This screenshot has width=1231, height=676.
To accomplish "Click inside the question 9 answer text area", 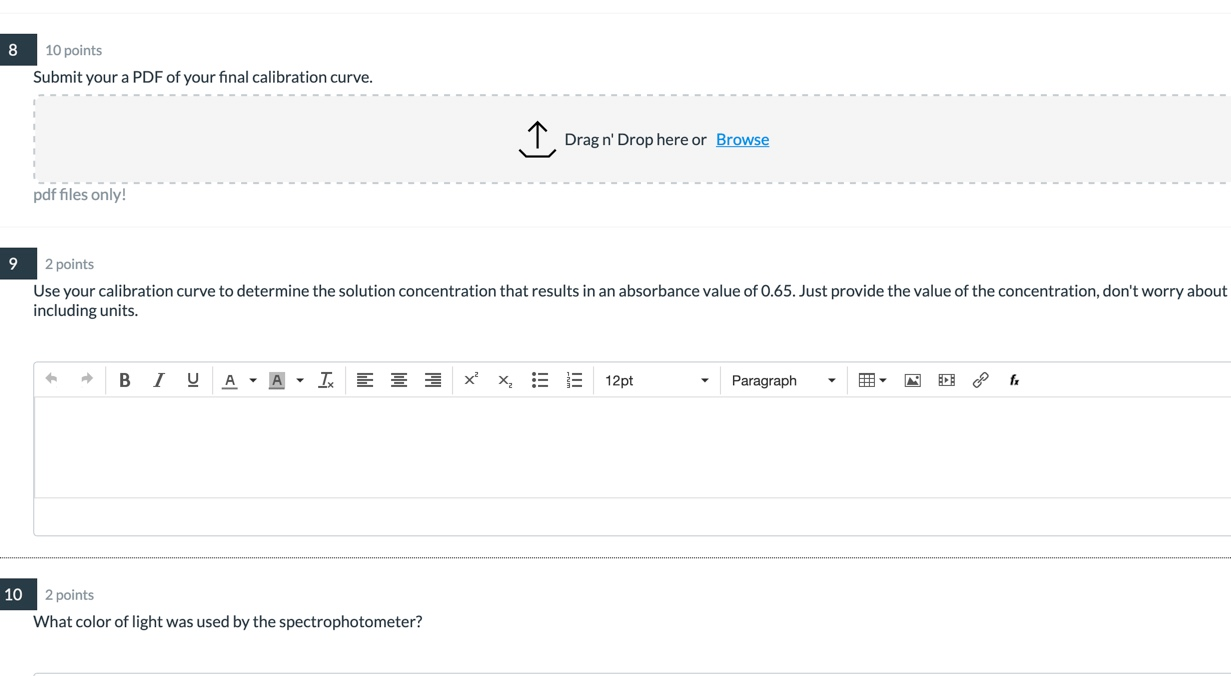I will pos(632,447).
